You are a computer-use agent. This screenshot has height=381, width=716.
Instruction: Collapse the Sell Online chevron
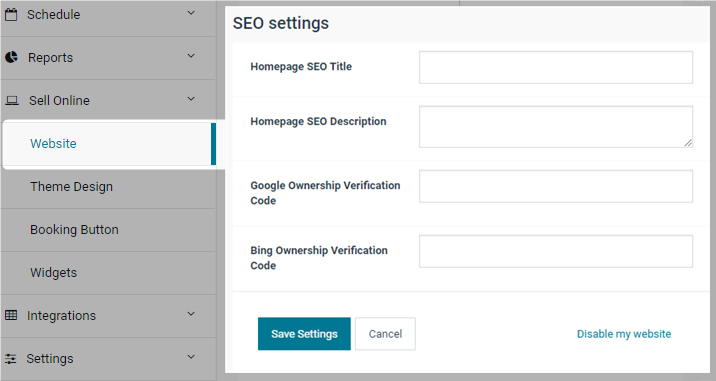pyautogui.click(x=191, y=99)
